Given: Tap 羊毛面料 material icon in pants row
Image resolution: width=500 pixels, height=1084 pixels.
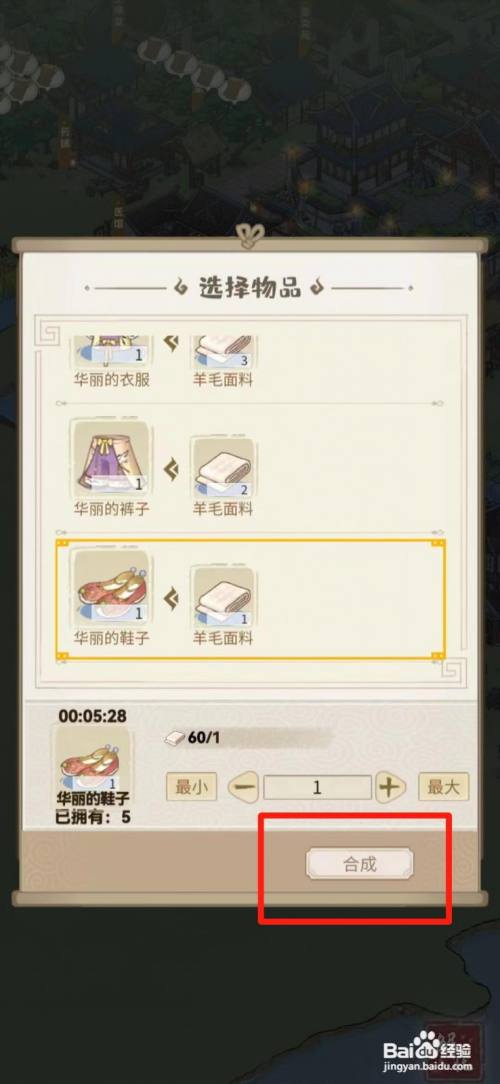Looking at the screenshot, I should click(x=222, y=468).
